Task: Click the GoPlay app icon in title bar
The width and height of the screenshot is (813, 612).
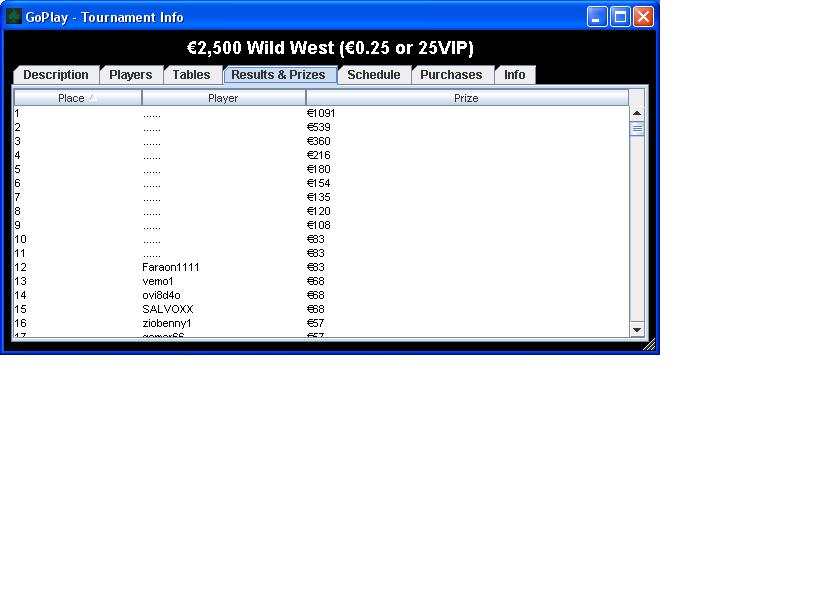Action: pyautogui.click(x=13, y=17)
